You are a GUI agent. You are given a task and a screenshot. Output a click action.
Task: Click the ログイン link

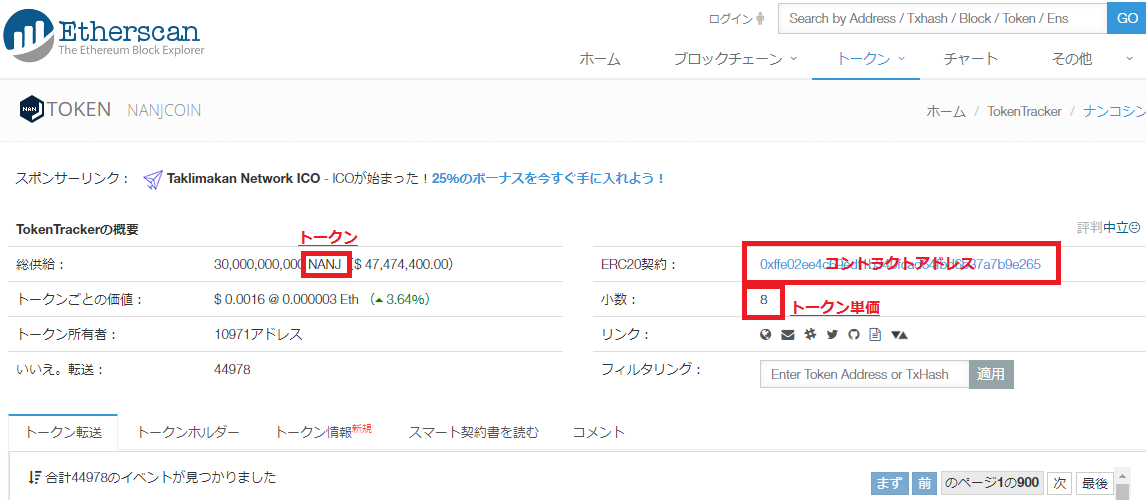731,19
